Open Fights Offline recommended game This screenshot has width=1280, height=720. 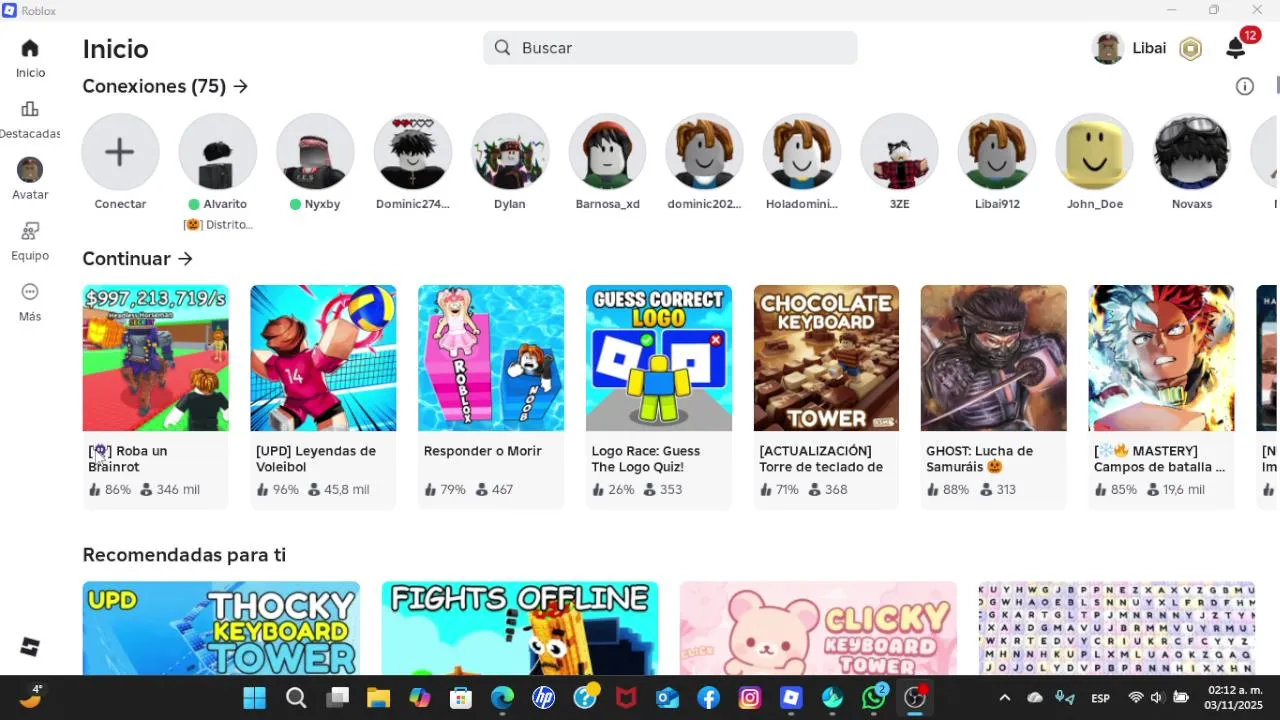520,628
